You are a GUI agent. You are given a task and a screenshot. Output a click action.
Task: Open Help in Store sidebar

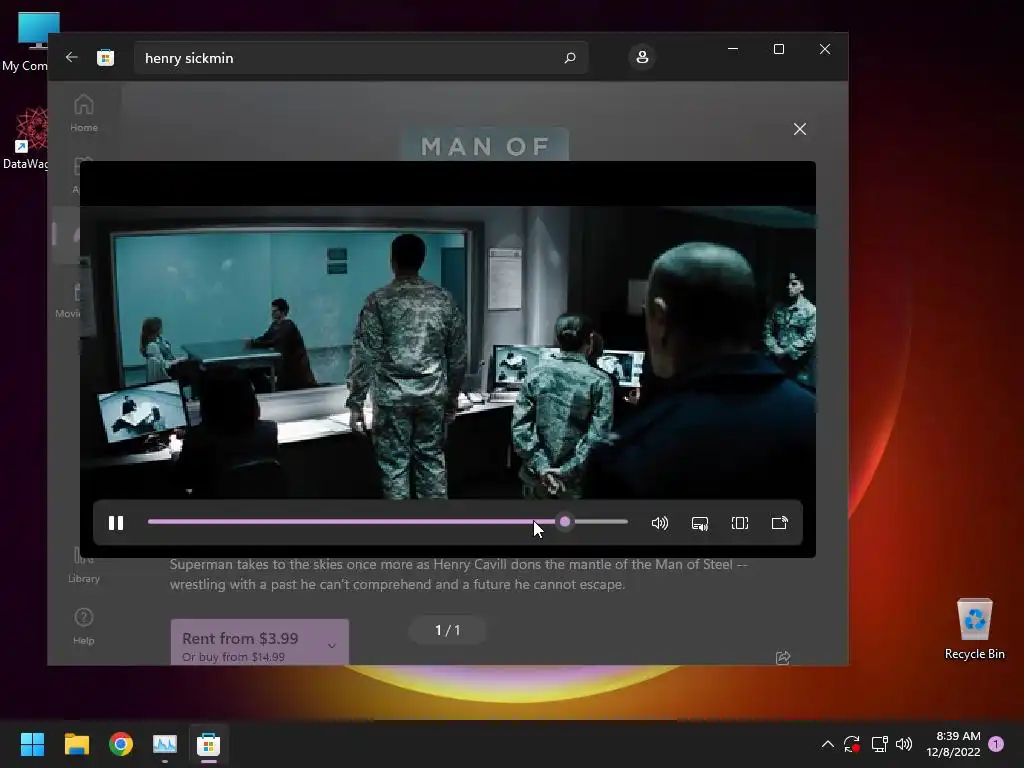pyautogui.click(x=84, y=627)
